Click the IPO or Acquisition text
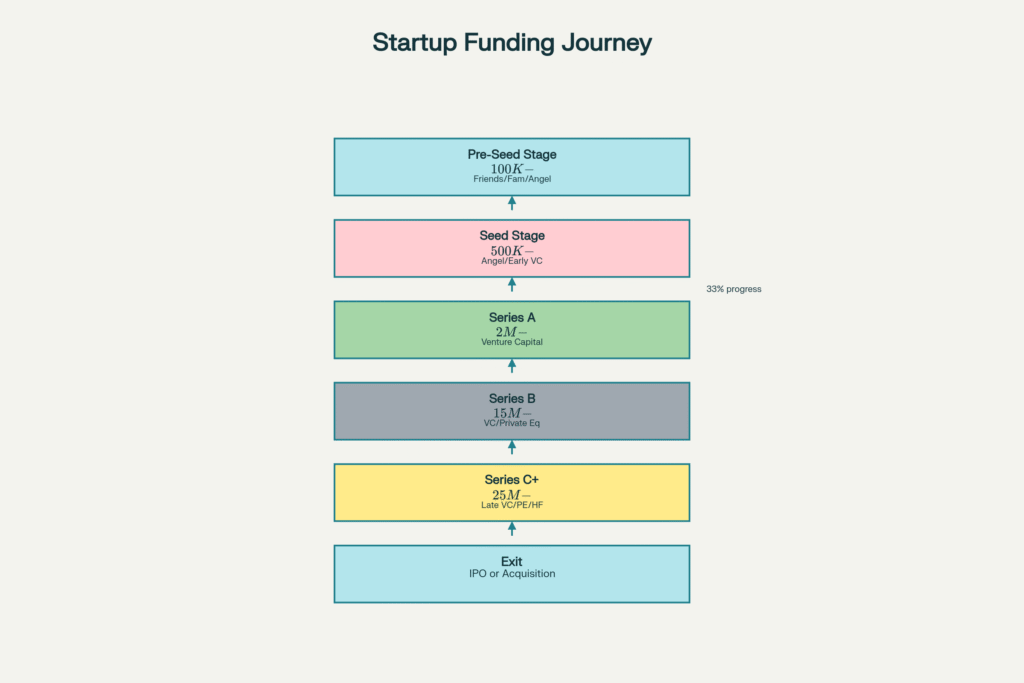Image resolution: width=1024 pixels, height=683 pixels. coord(512,574)
